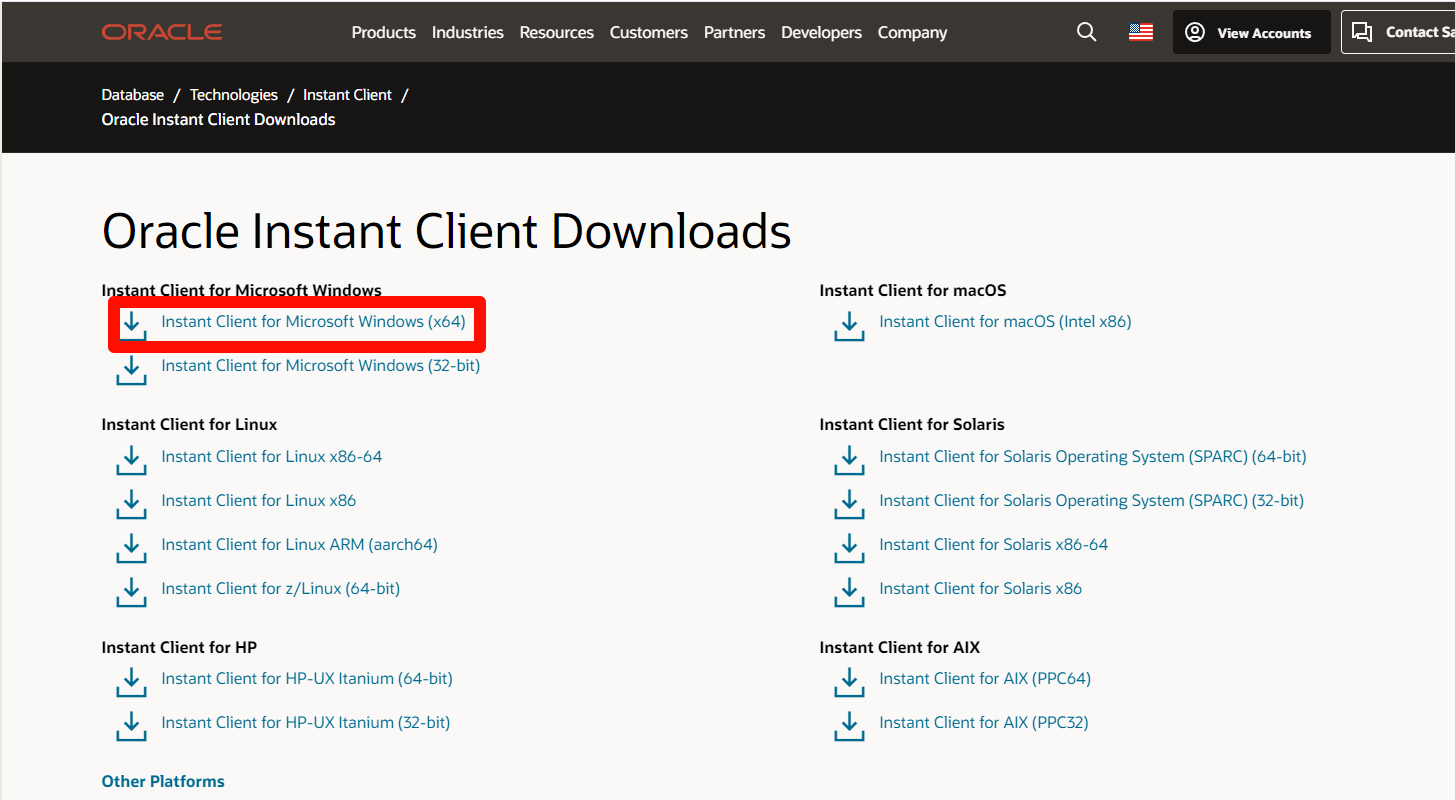The height and width of the screenshot is (800, 1455).
Task: Open Solaris Operating System (SPARC) (32-bit) link
Action: coord(1091,501)
